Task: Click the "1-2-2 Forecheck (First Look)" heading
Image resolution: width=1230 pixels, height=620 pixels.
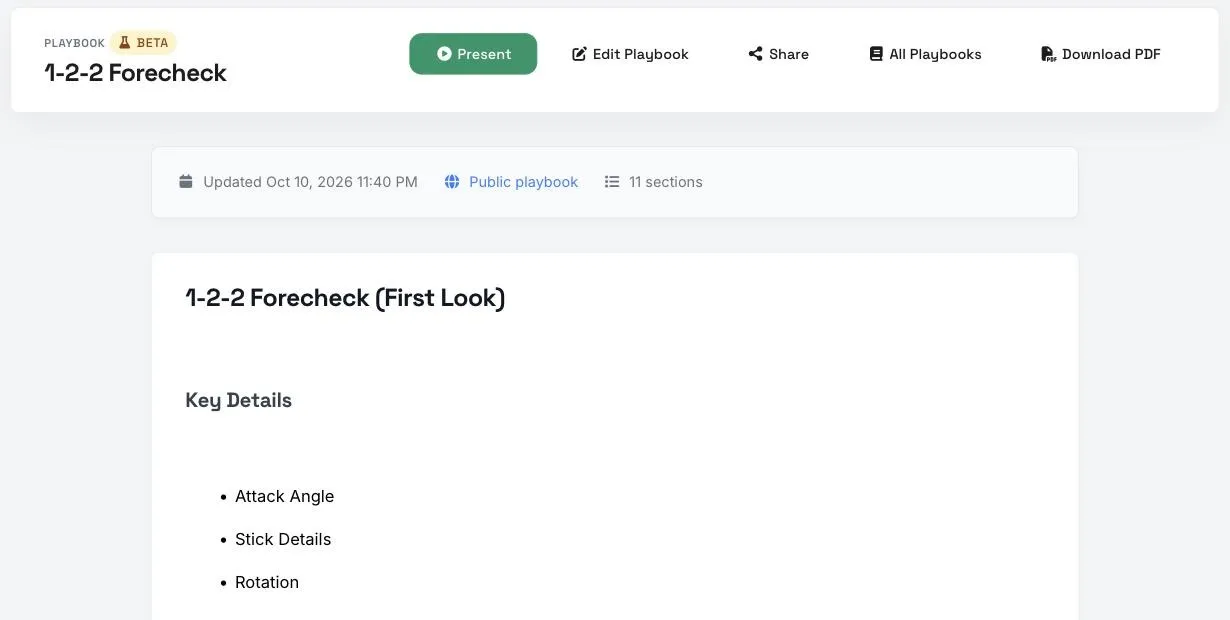Action: tap(345, 298)
